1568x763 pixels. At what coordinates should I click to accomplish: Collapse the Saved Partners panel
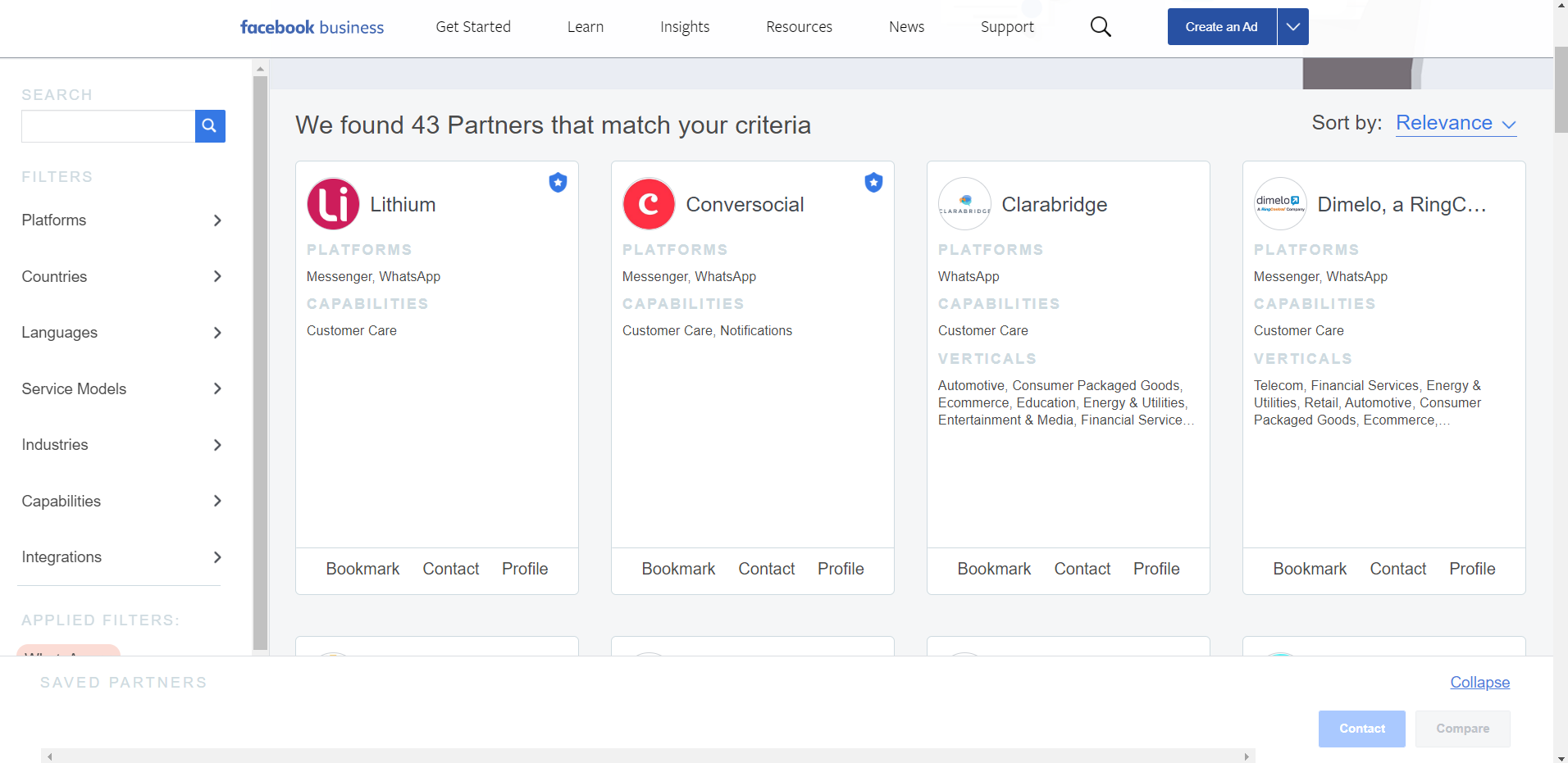pos(1480,683)
